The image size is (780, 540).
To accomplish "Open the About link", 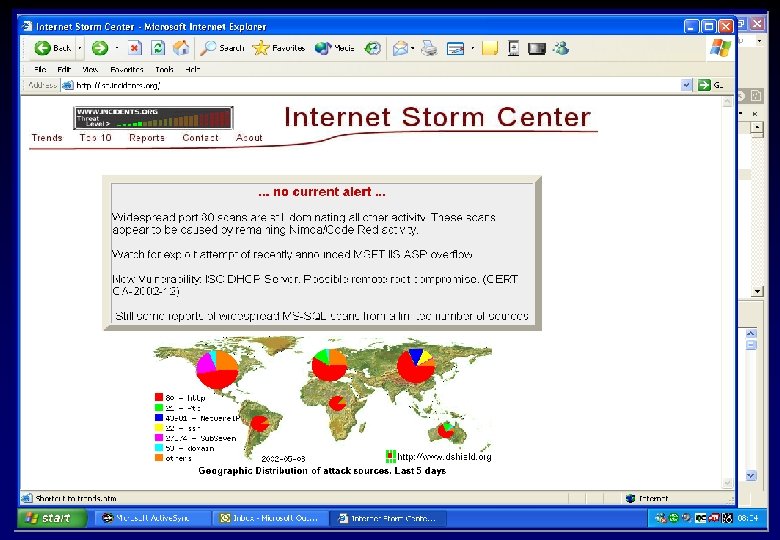I will click(x=249, y=138).
